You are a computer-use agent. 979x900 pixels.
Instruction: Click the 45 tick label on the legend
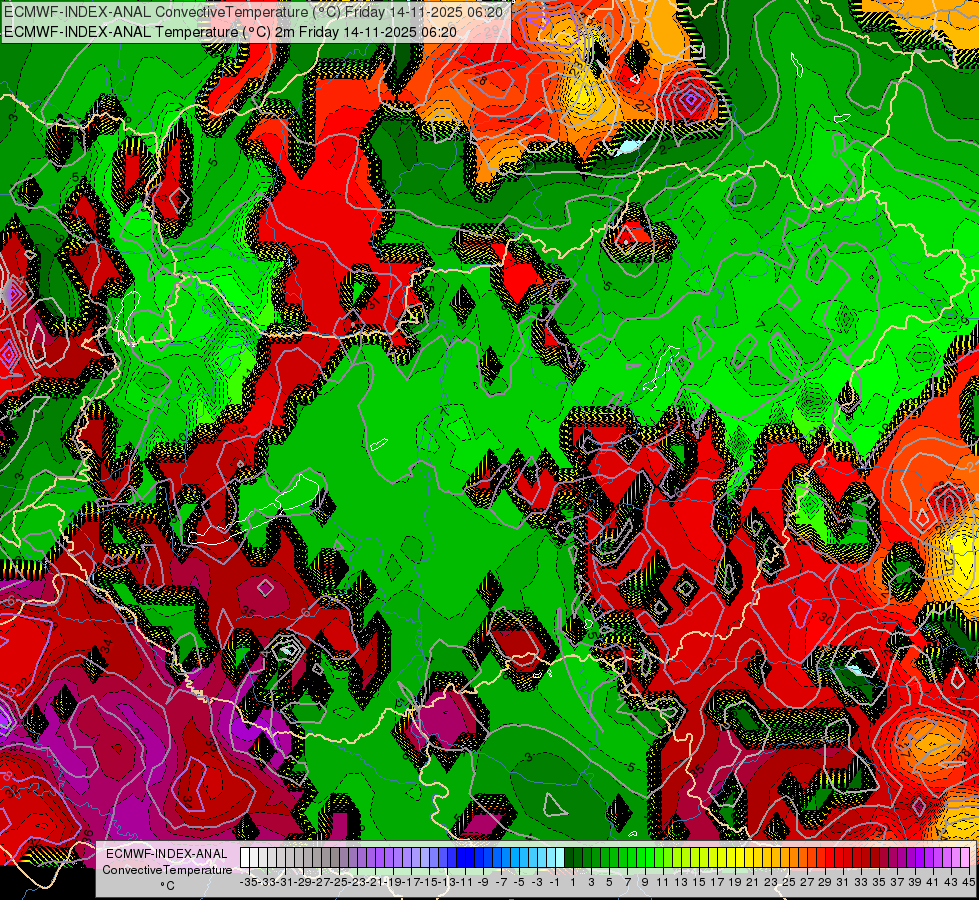968,882
